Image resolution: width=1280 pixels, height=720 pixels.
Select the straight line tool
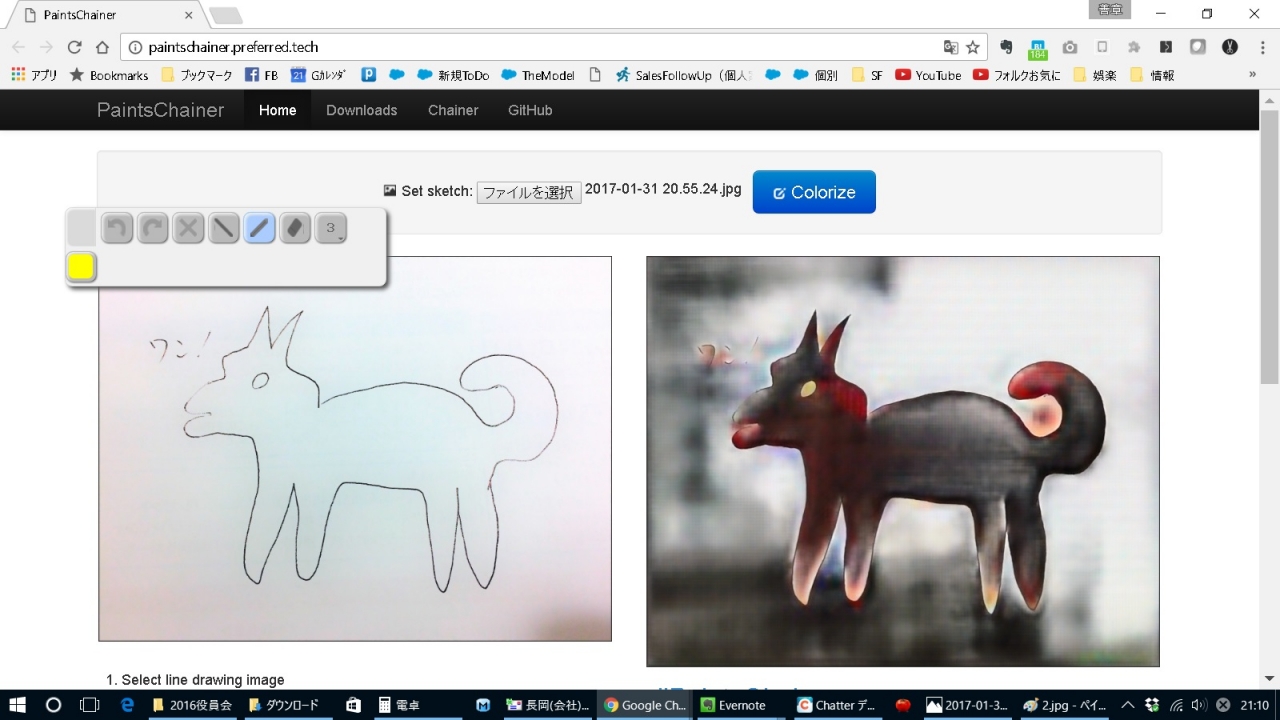coord(224,229)
